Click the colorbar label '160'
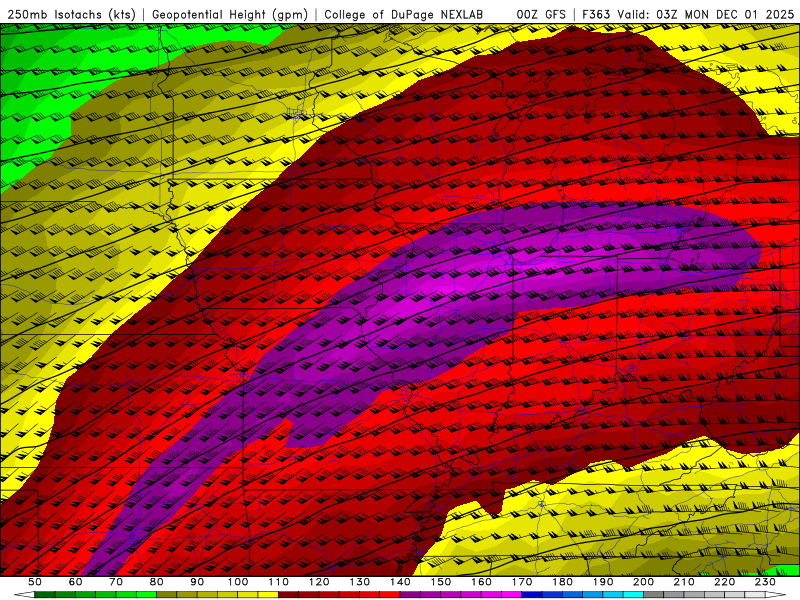 tap(481, 582)
